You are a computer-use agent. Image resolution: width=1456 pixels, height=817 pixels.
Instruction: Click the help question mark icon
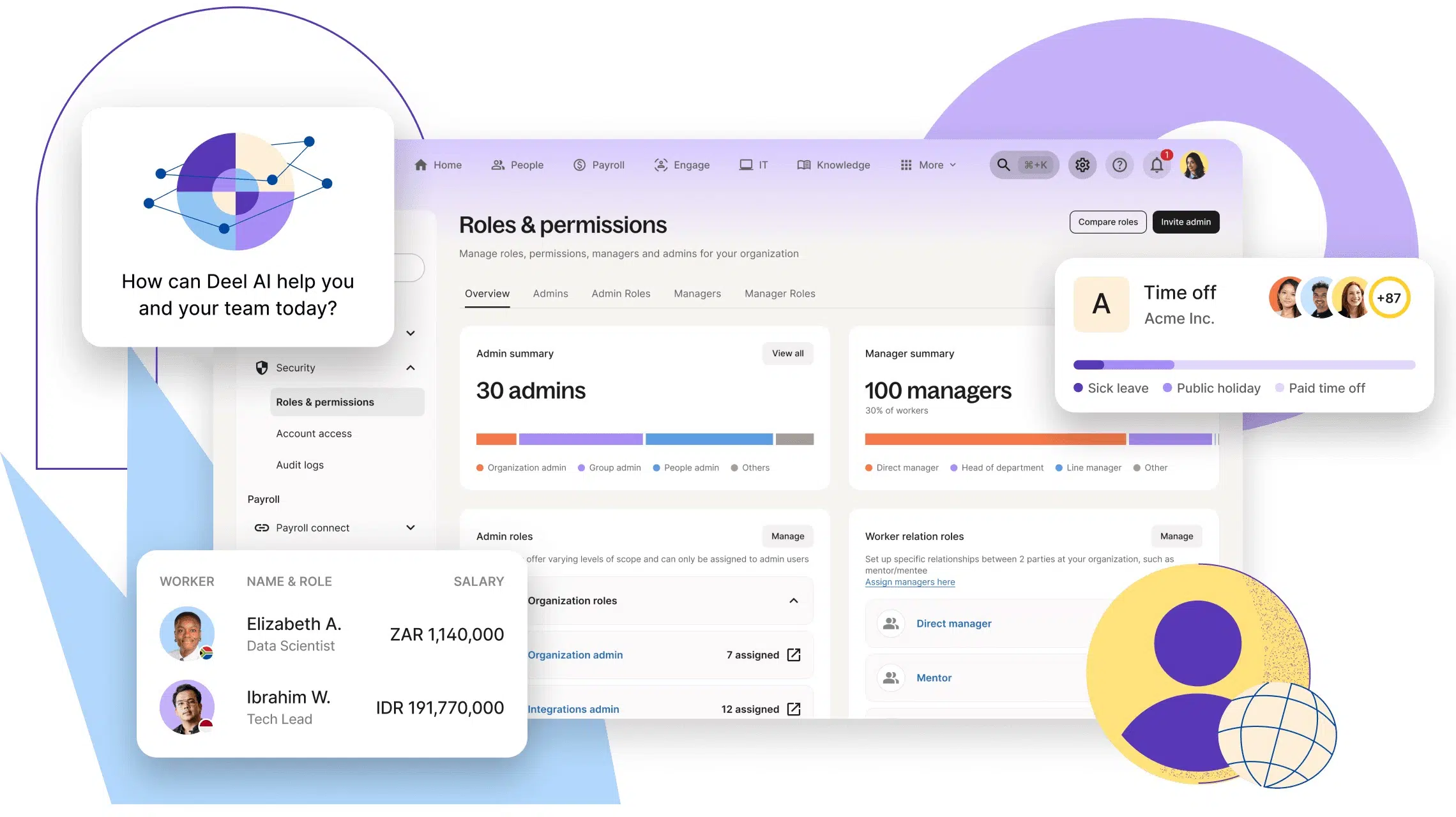[x=1119, y=165]
